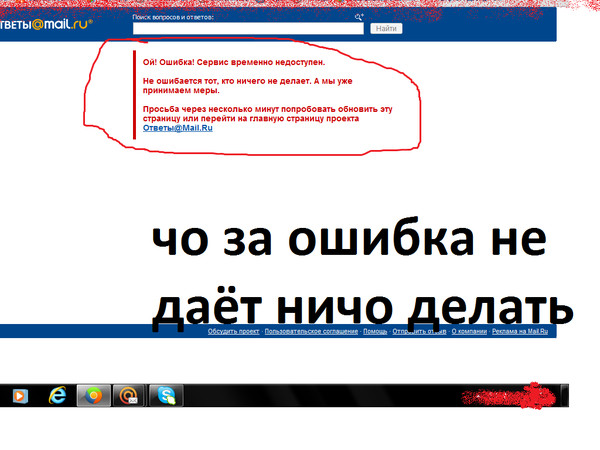Open Mail.Ru Agent from taskbar
600x450 pixels.
click(x=127, y=395)
